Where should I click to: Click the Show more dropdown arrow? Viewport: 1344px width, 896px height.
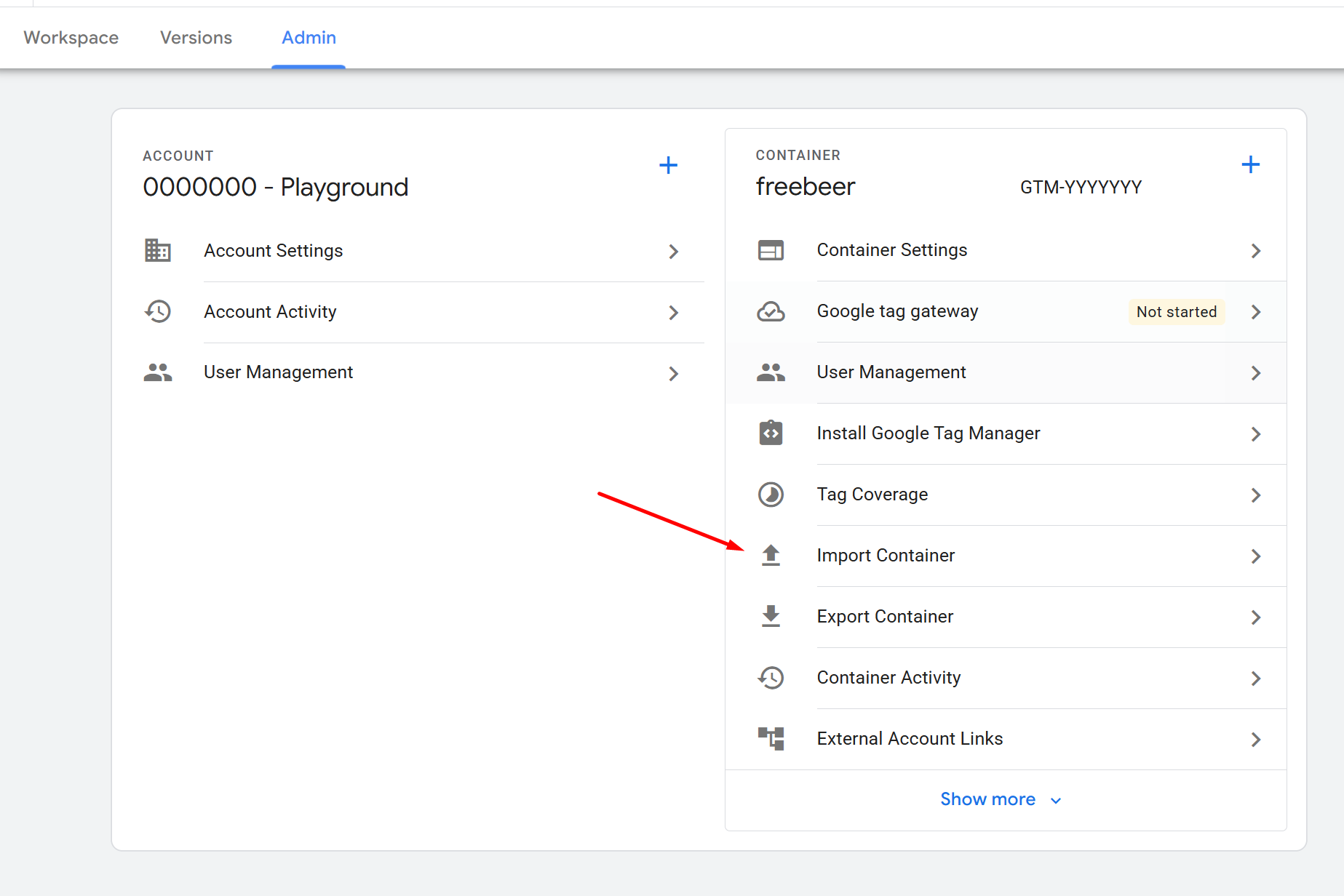pos(1055,801)
